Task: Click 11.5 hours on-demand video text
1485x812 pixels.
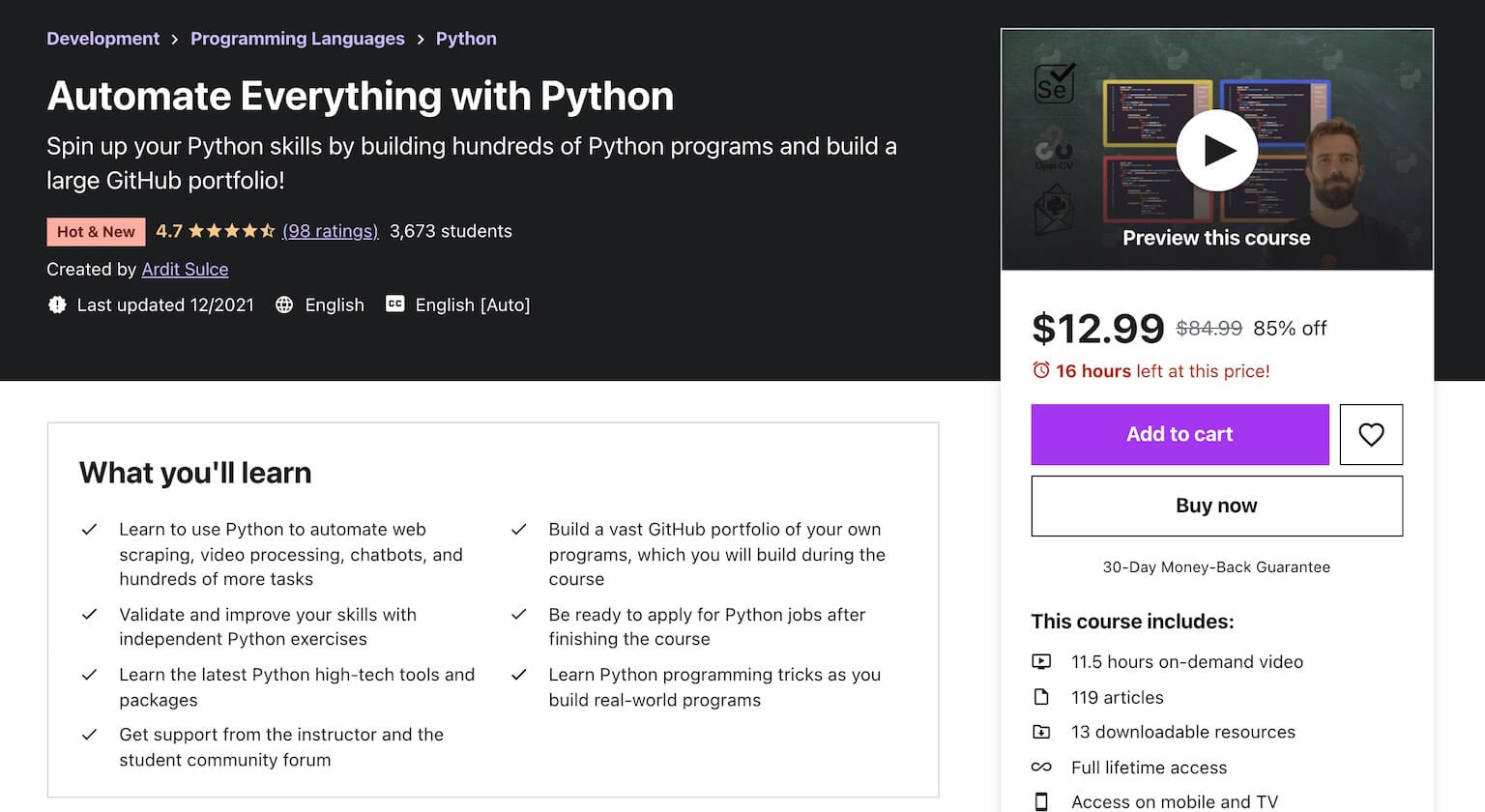Action: coord(1187,662)
